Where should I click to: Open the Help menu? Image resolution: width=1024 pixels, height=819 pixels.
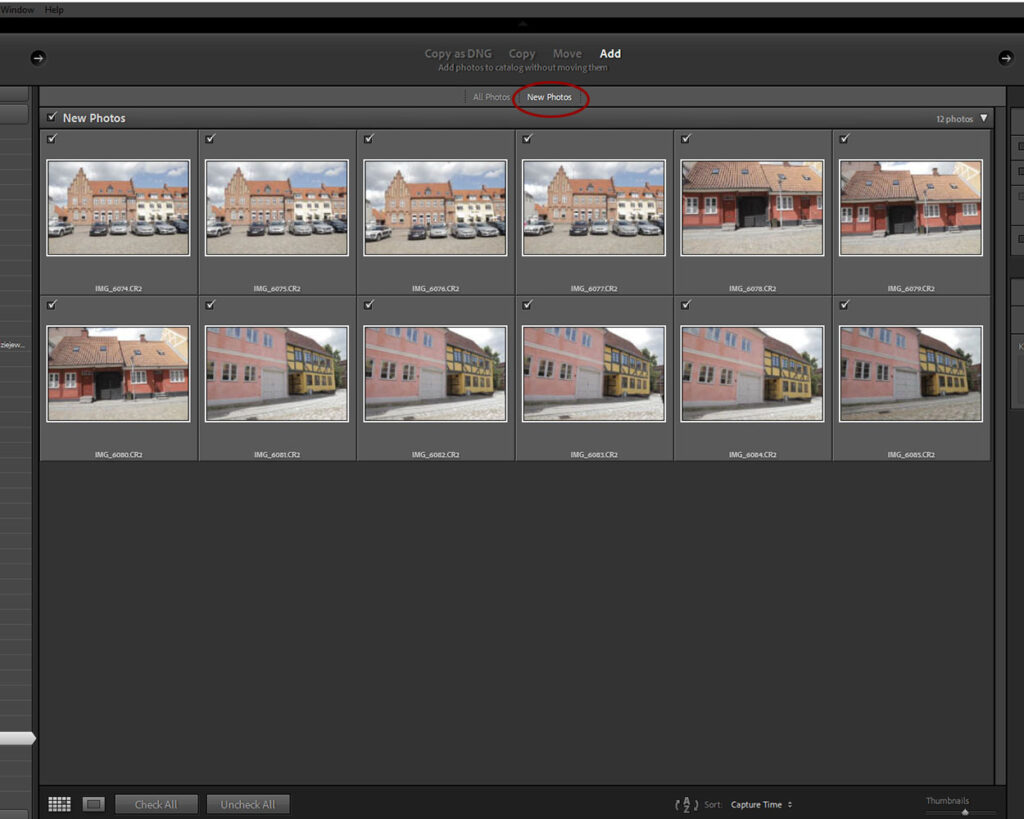(x=54, y=9)
